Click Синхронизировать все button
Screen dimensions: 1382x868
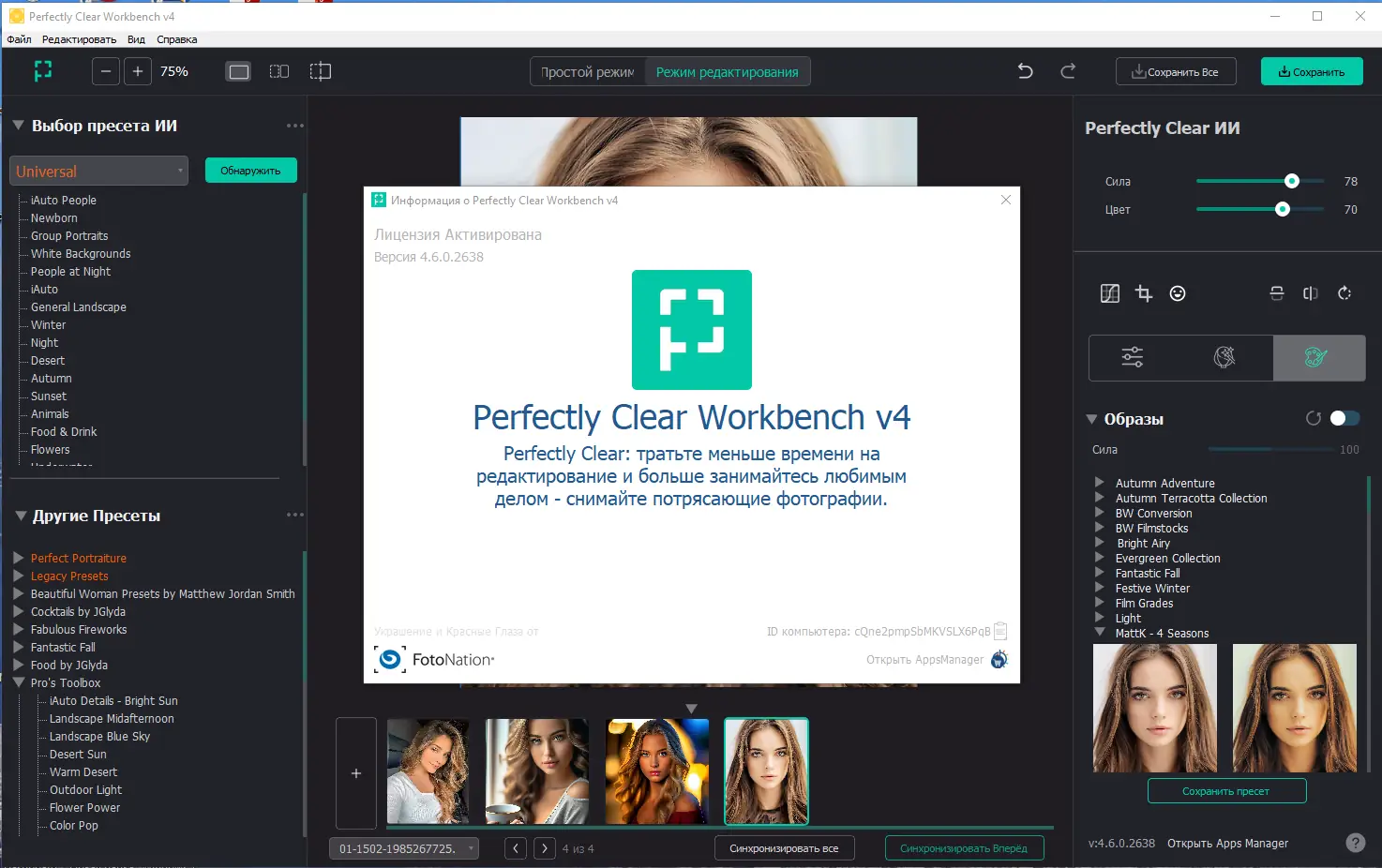pos(784,848)
